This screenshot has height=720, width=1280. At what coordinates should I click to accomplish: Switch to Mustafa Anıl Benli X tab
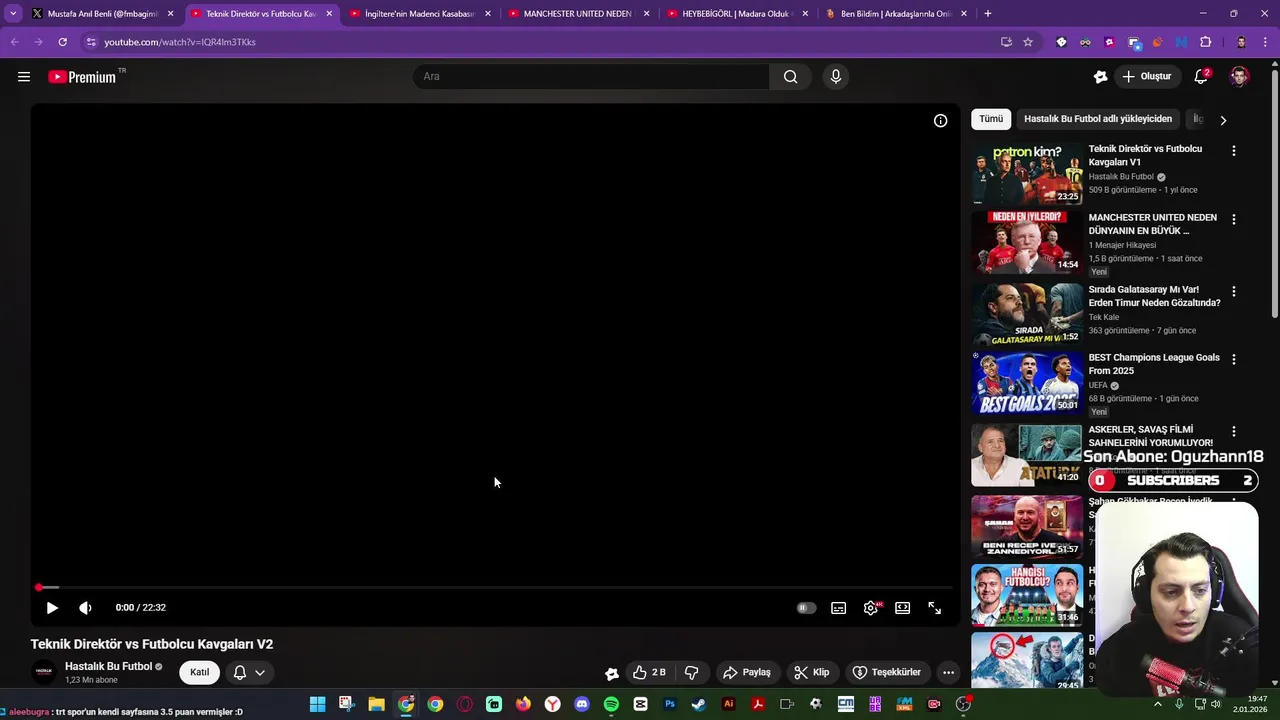[x=102, y=14]
